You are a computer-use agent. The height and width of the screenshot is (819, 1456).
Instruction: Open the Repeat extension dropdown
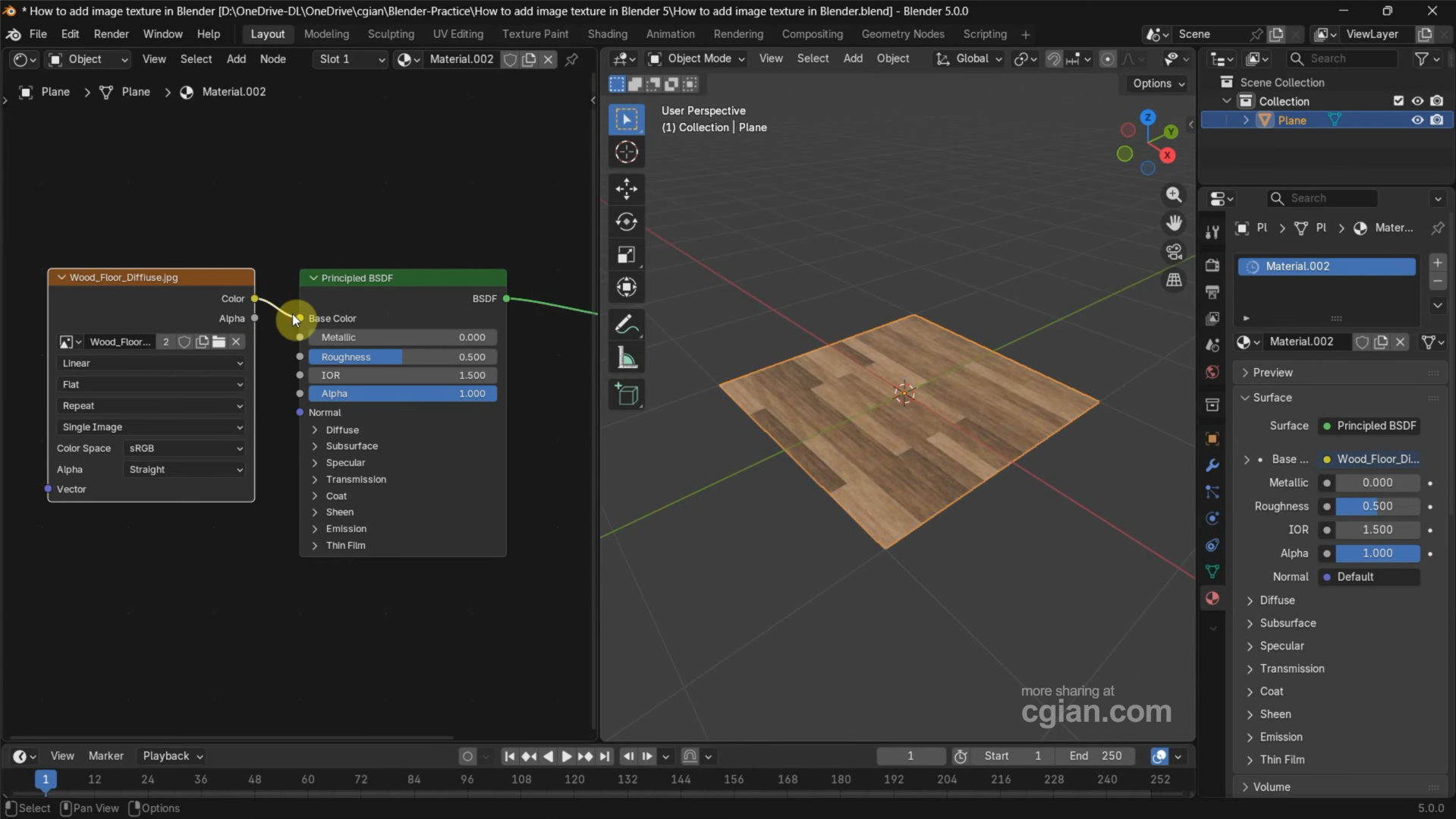coord(152,406)
